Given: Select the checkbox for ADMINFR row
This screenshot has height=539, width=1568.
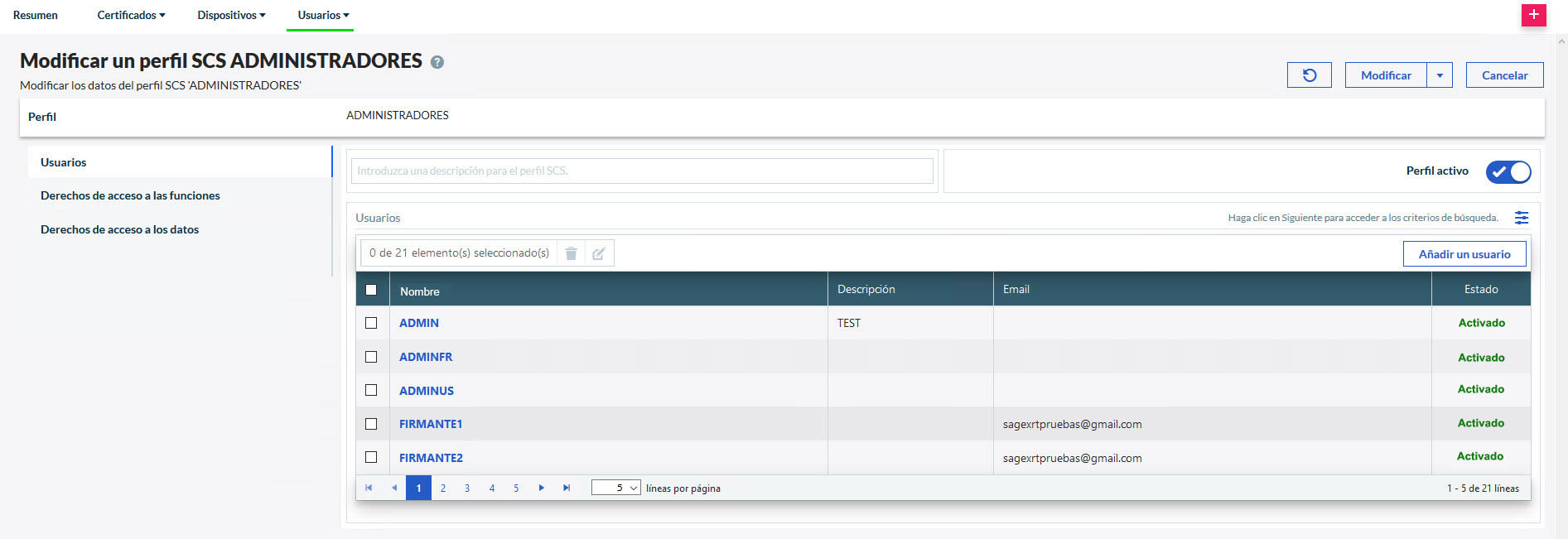Looking at the screenshot, I should tap(371, 357).
